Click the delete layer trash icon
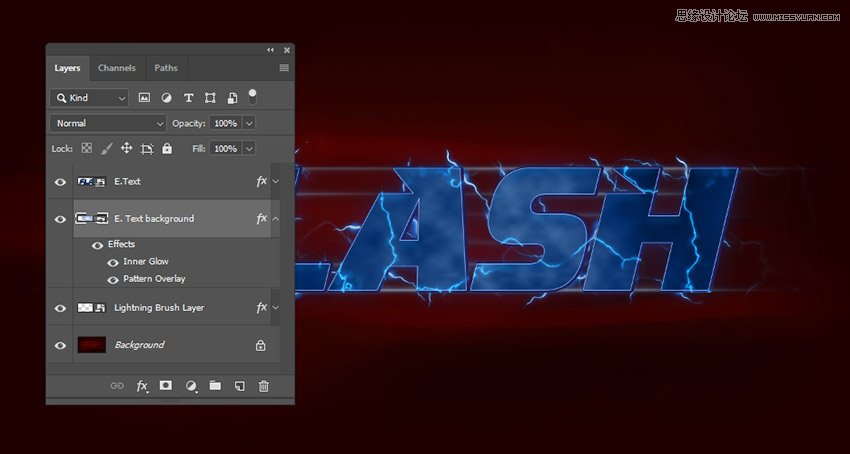Viewport: 850px width, 454px height. pos(264,385)
